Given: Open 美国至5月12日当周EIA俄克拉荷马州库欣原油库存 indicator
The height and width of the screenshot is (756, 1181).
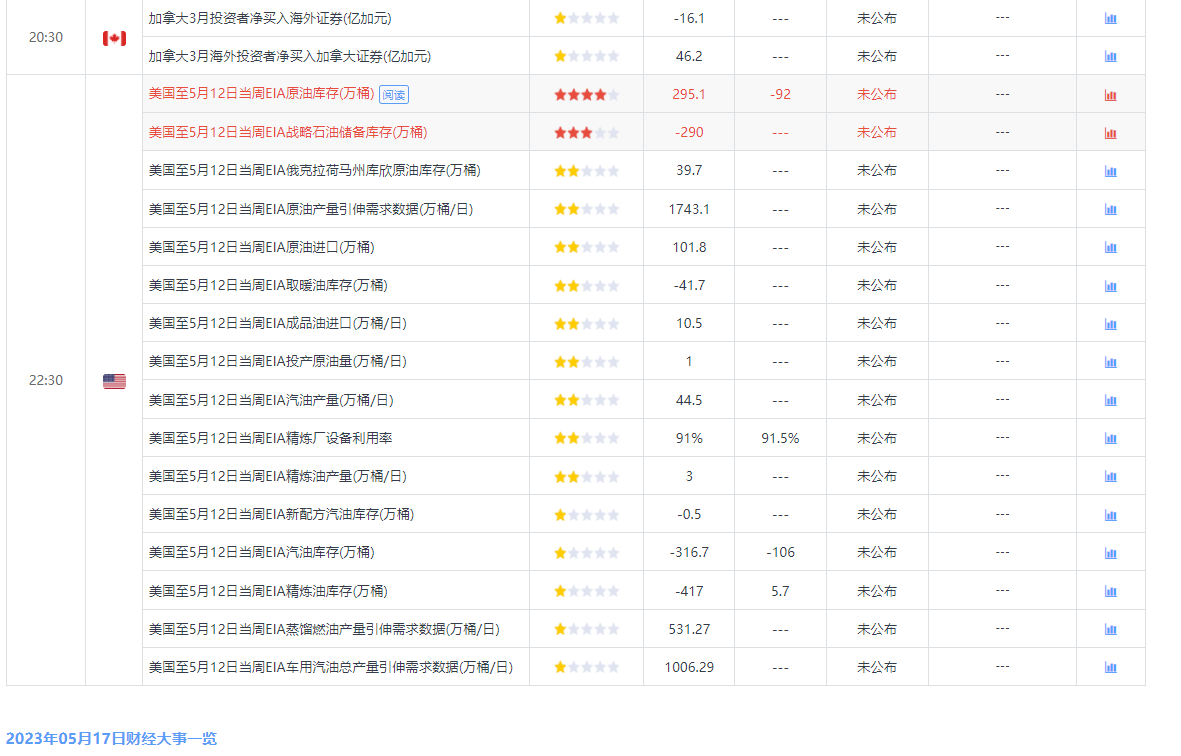Looking at the screenshot, I should [x=314, y=171].
